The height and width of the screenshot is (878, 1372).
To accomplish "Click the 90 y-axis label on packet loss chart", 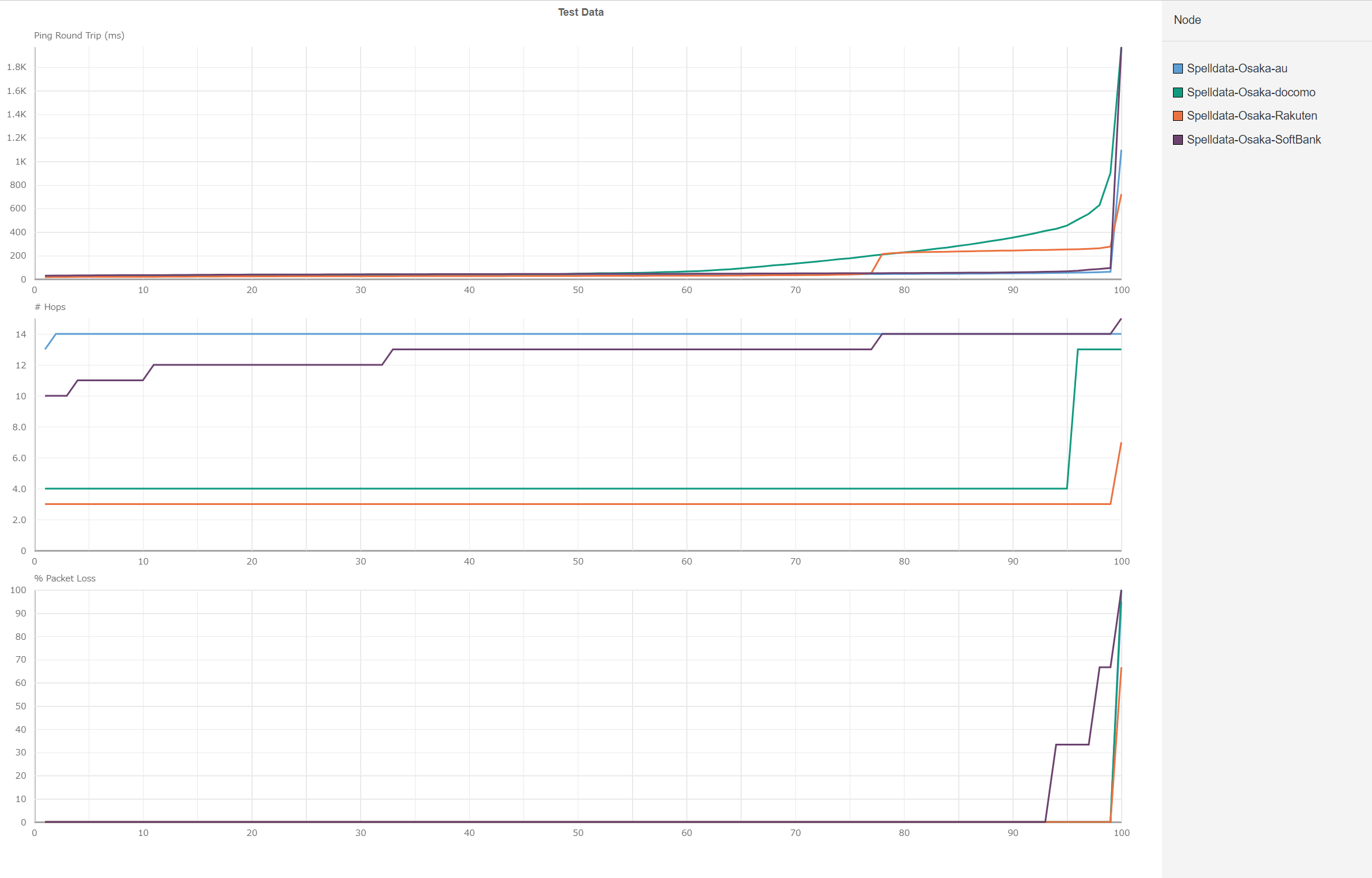I will 21,614.
